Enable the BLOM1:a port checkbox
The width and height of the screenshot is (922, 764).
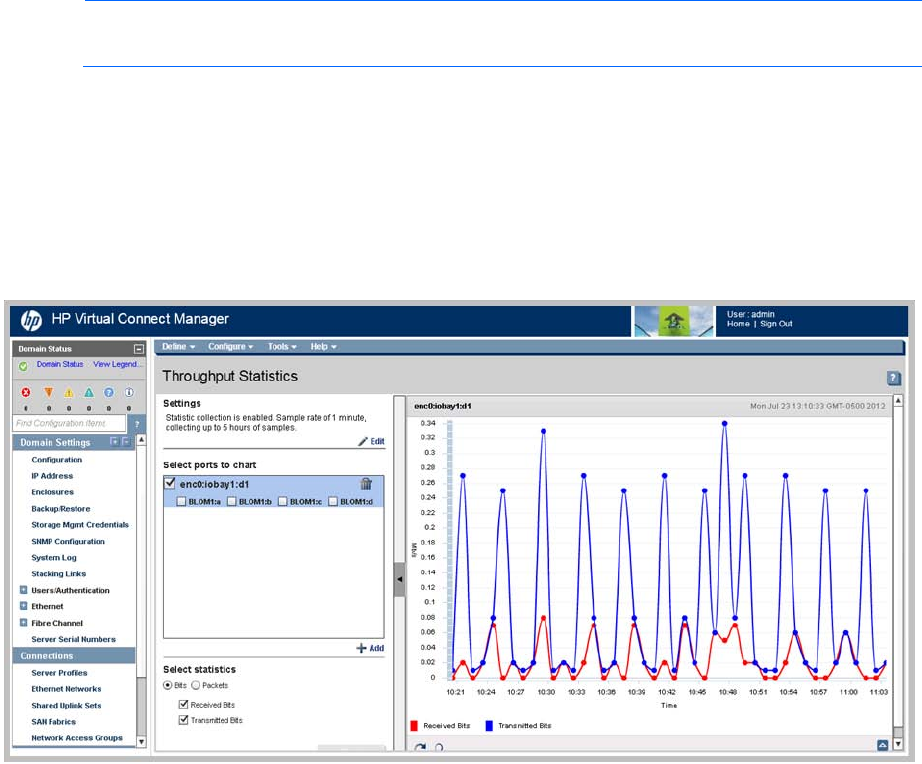181,501
